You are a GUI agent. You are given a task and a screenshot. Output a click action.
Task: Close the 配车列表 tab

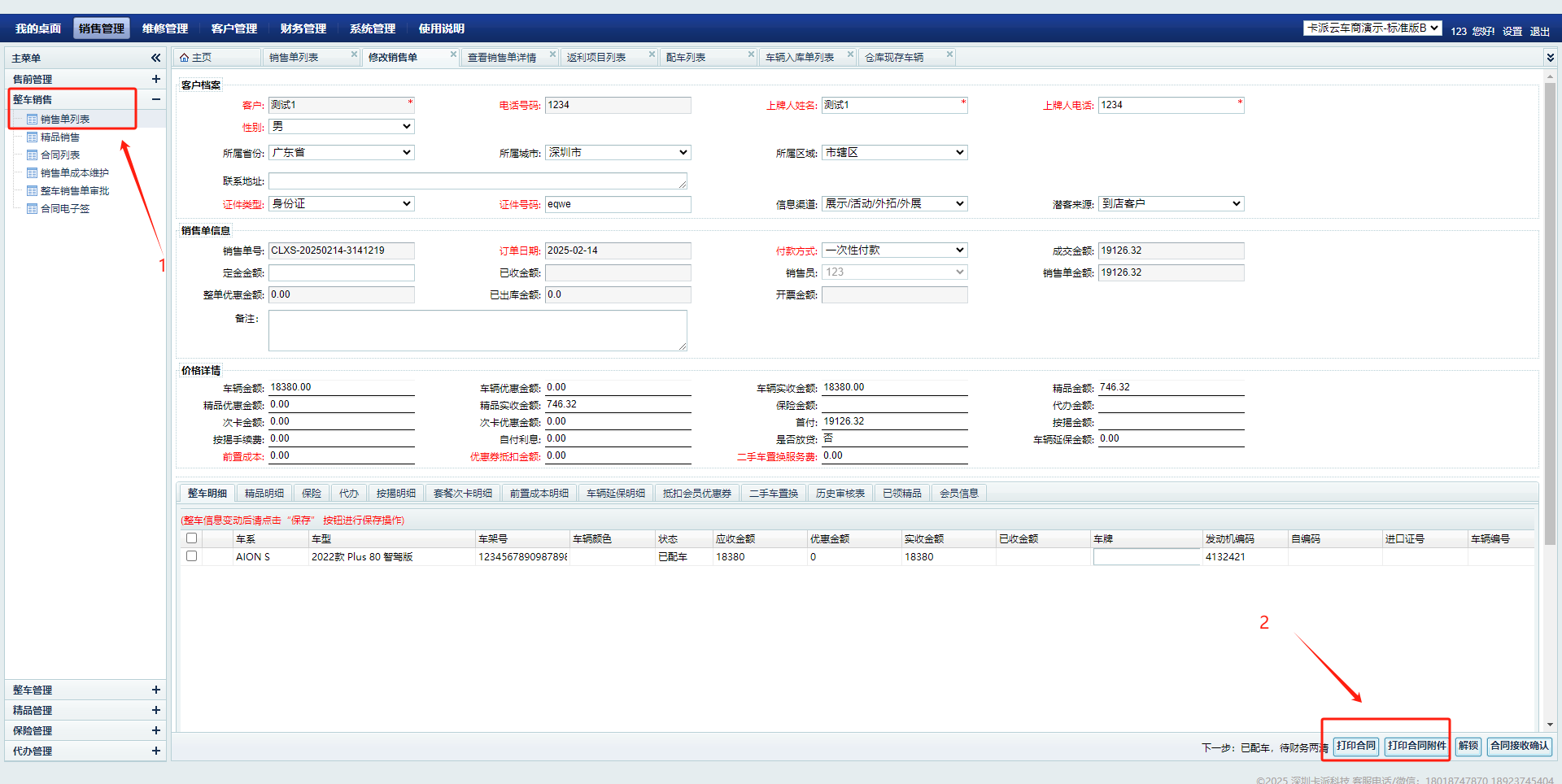point(751,54)
